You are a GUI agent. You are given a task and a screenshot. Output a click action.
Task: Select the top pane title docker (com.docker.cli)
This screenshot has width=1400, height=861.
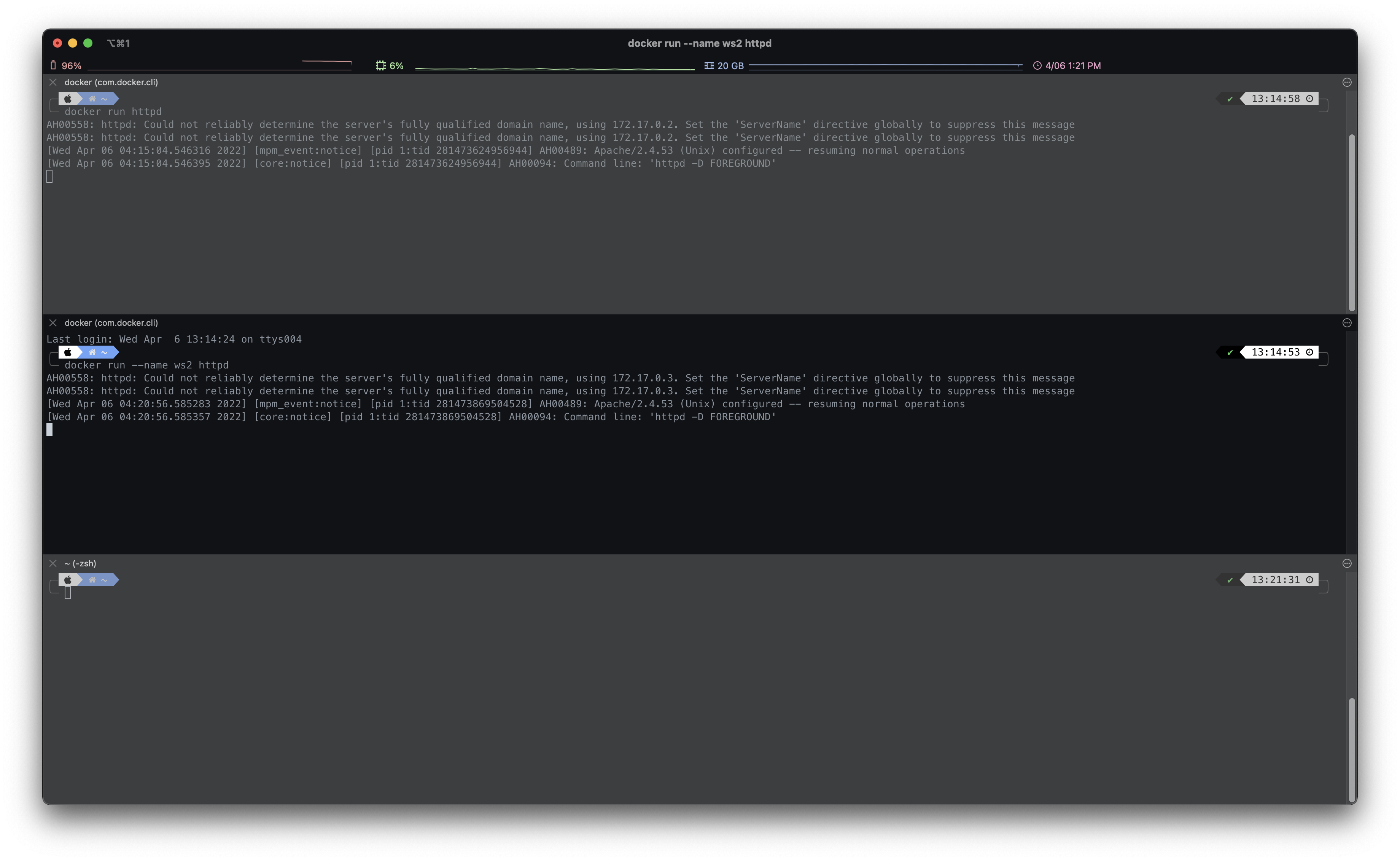[x=111, y=82]
